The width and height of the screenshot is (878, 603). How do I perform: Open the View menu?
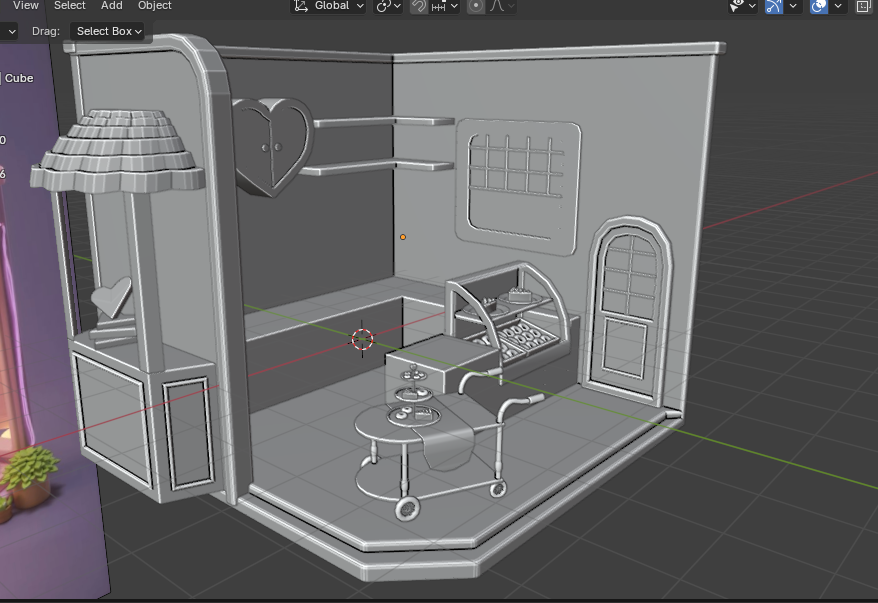pos(25,6)
